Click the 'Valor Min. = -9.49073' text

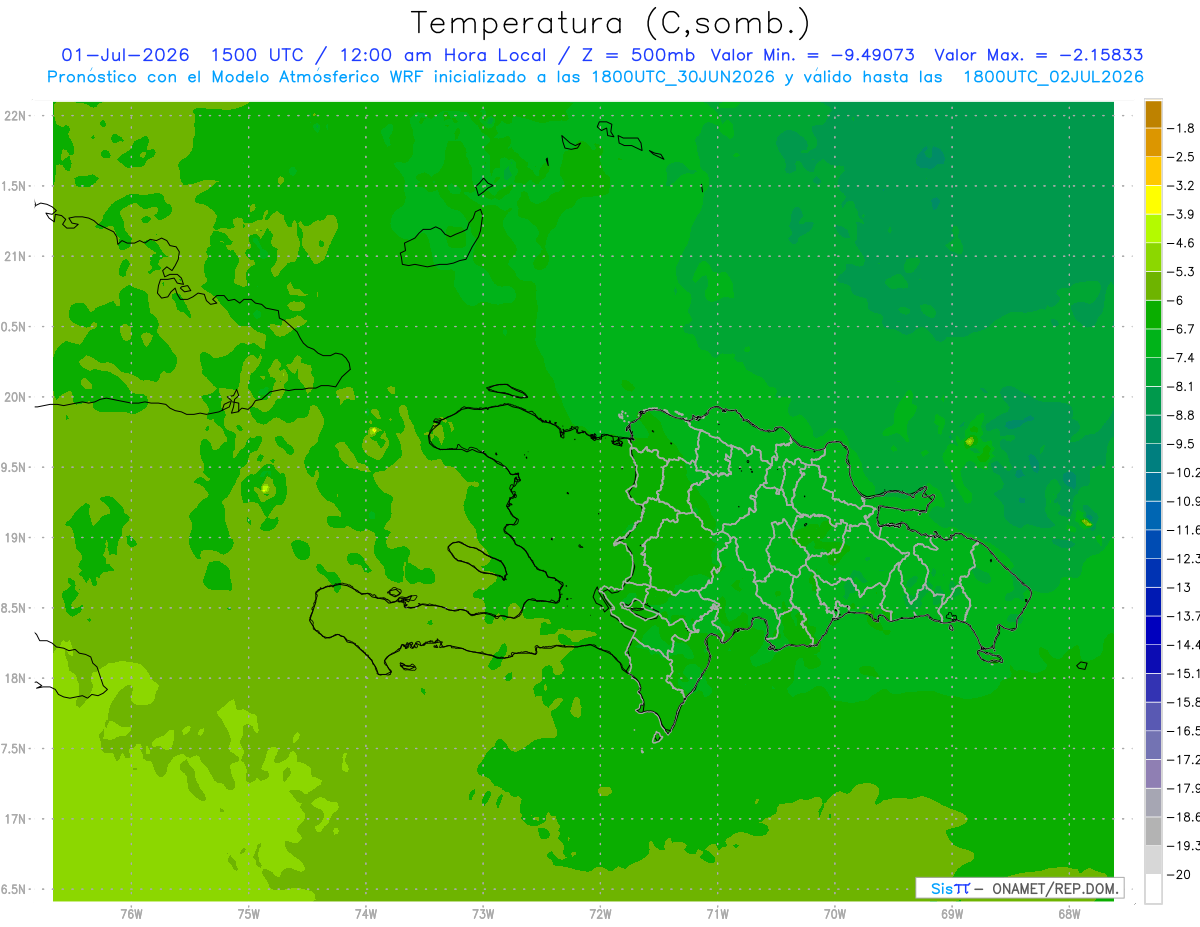pyautogui.click(x=812, y=55)
